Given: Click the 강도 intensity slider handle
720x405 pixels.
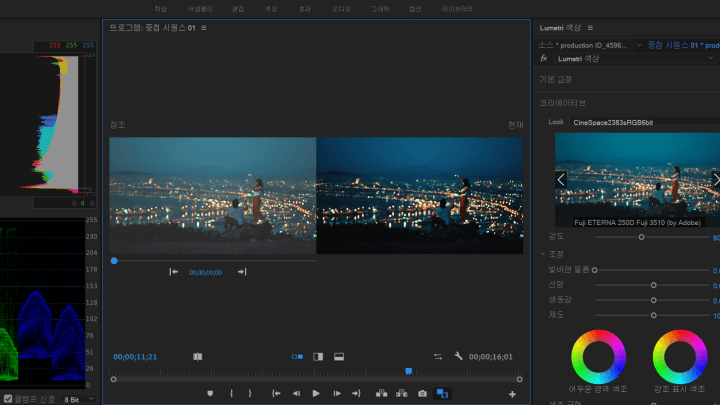Looking at the screenshot, I should coord(641,237).
